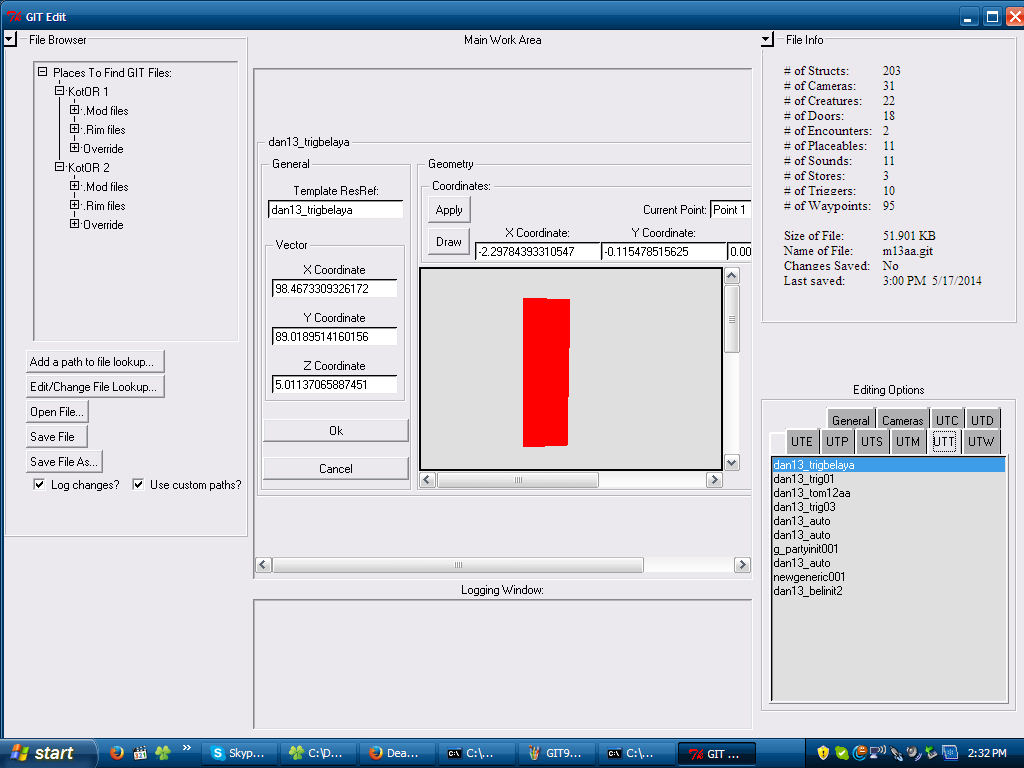Click the Main Work Area horizontal scrollbar thumb
This screenshot has width=1024, height=768.
[x=458, y=565]
